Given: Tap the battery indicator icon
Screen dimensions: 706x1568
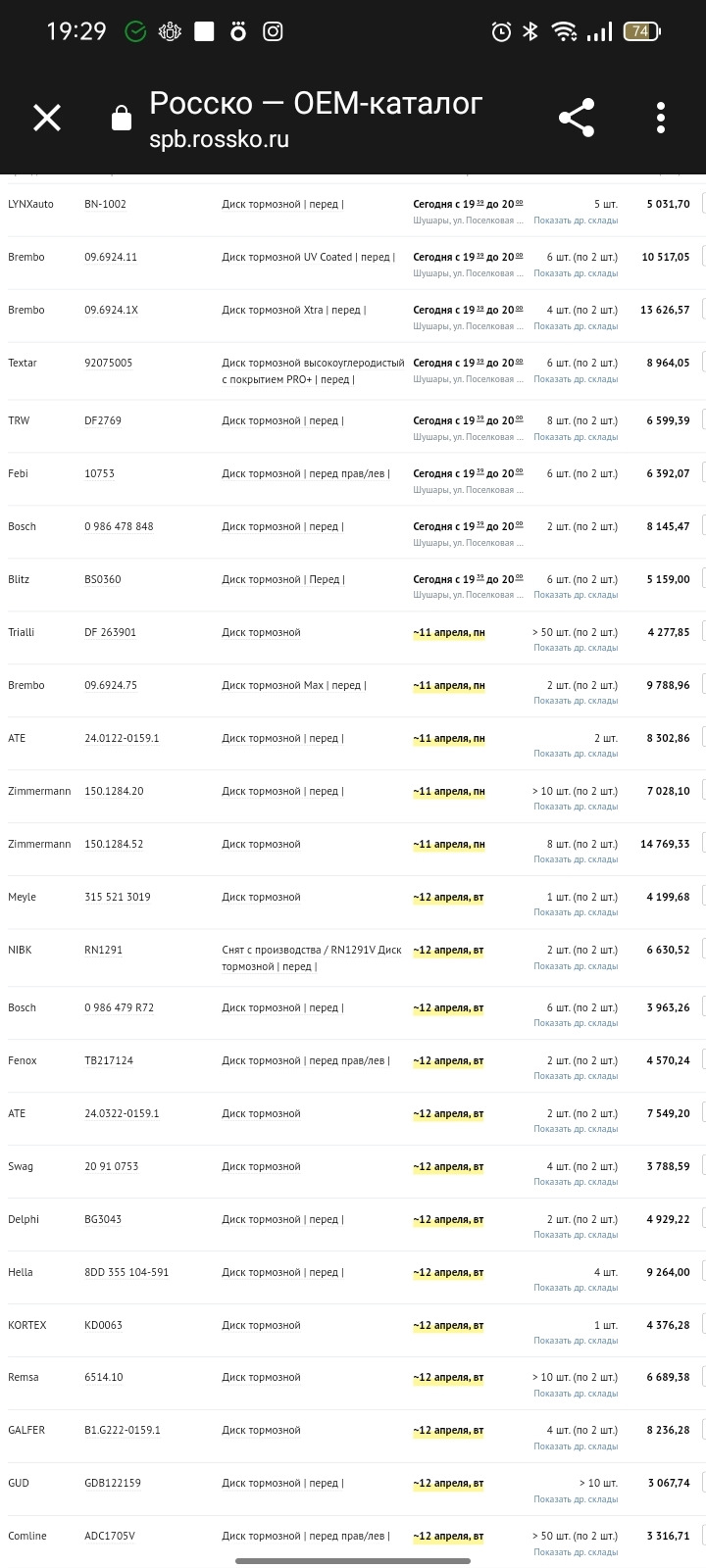Looking at the screenshot, I should (x=641, y=31).
